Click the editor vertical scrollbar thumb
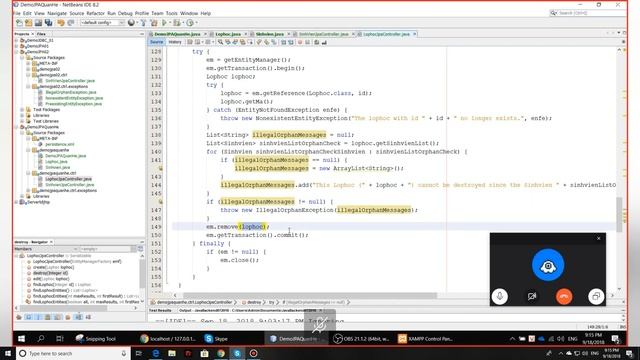 [619, 215]
